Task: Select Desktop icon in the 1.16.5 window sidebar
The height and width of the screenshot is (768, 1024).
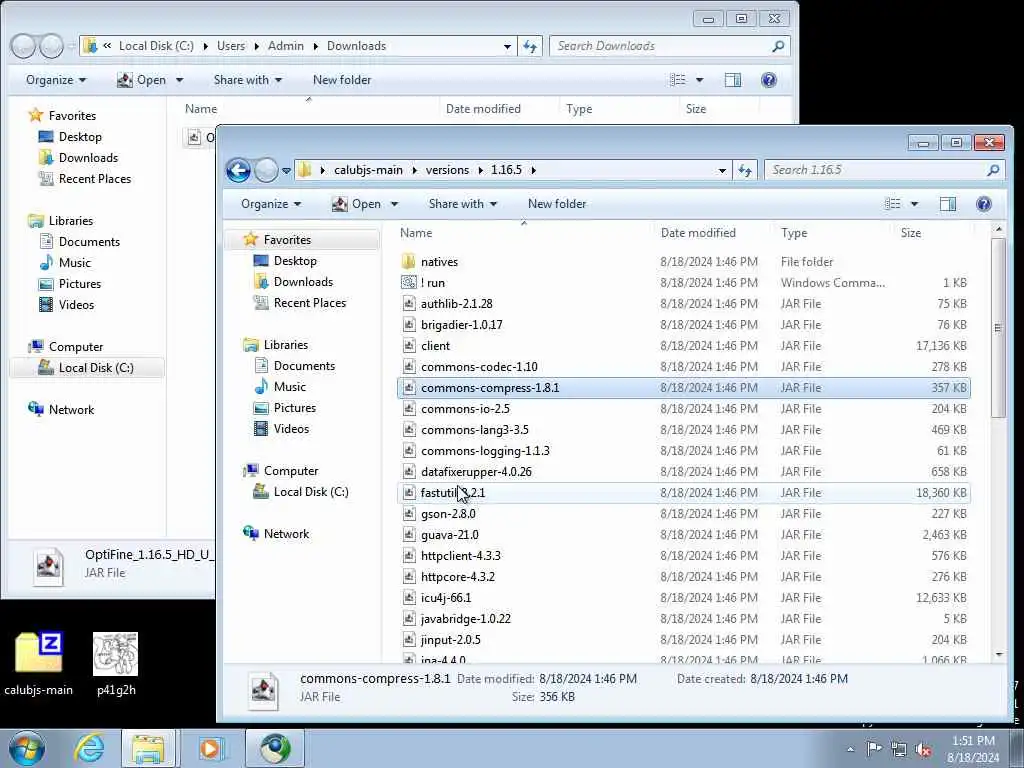Action: [x=261, y=261]
